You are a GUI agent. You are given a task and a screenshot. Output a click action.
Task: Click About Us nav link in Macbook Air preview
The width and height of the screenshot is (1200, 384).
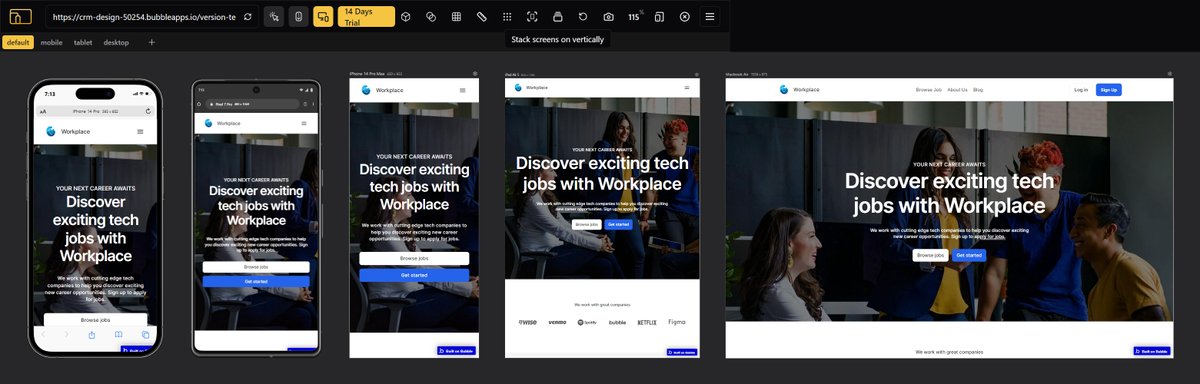(x=957, y=90)
